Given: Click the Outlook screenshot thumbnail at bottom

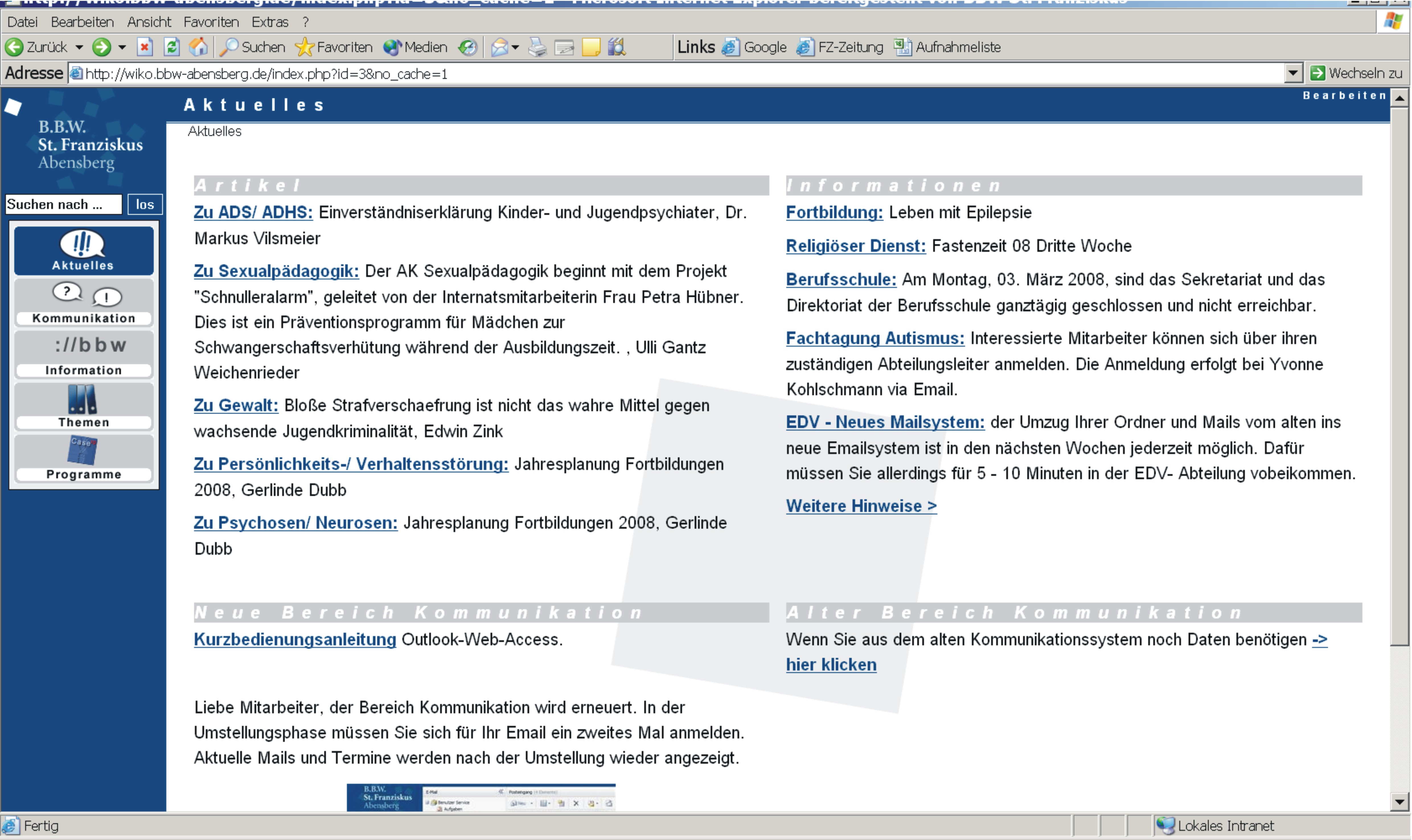Looking at the screenshot, I should pos(481,798).
